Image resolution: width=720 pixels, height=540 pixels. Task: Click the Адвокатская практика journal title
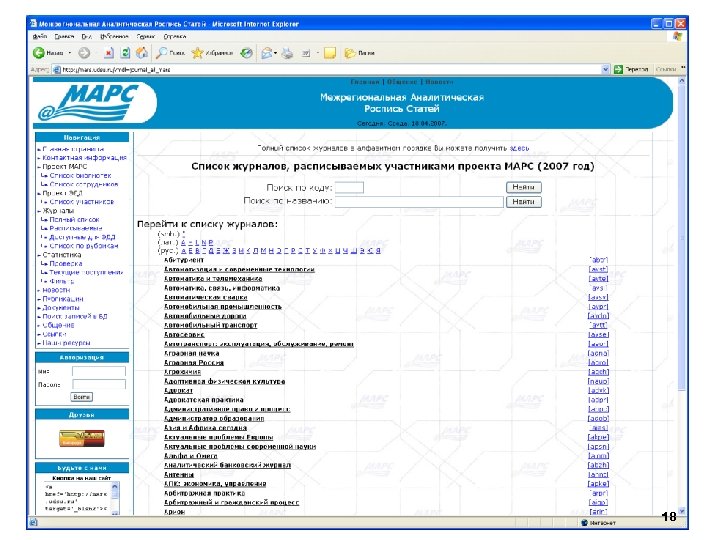point(204,400)
